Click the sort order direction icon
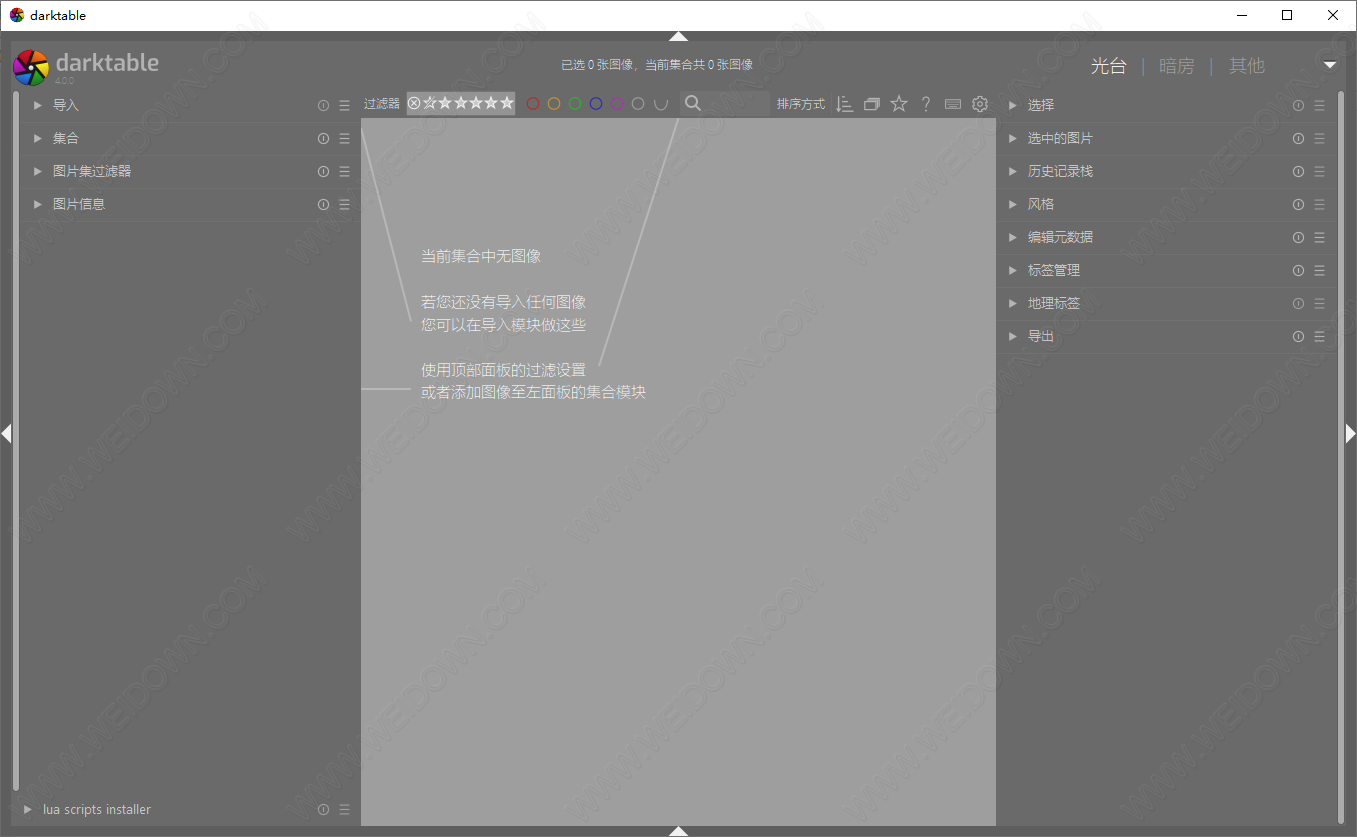1357x837 pixels. (844, 104)
